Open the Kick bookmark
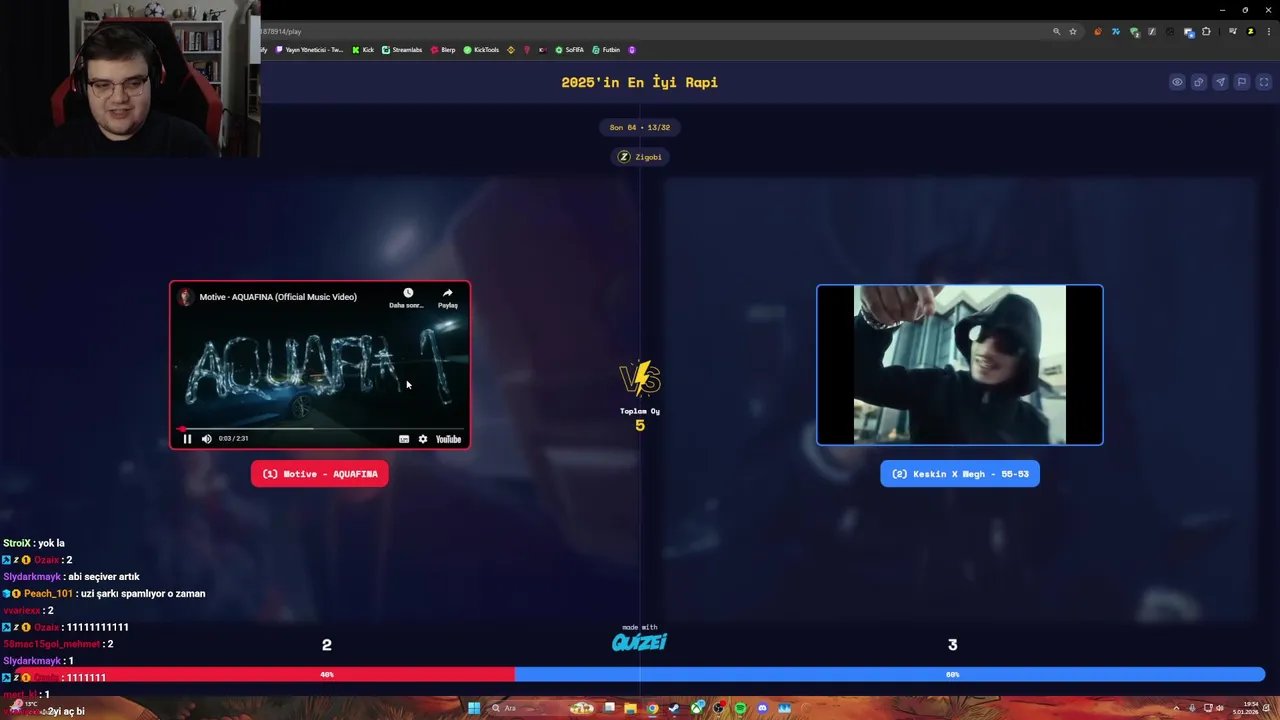 pos(363,50)
